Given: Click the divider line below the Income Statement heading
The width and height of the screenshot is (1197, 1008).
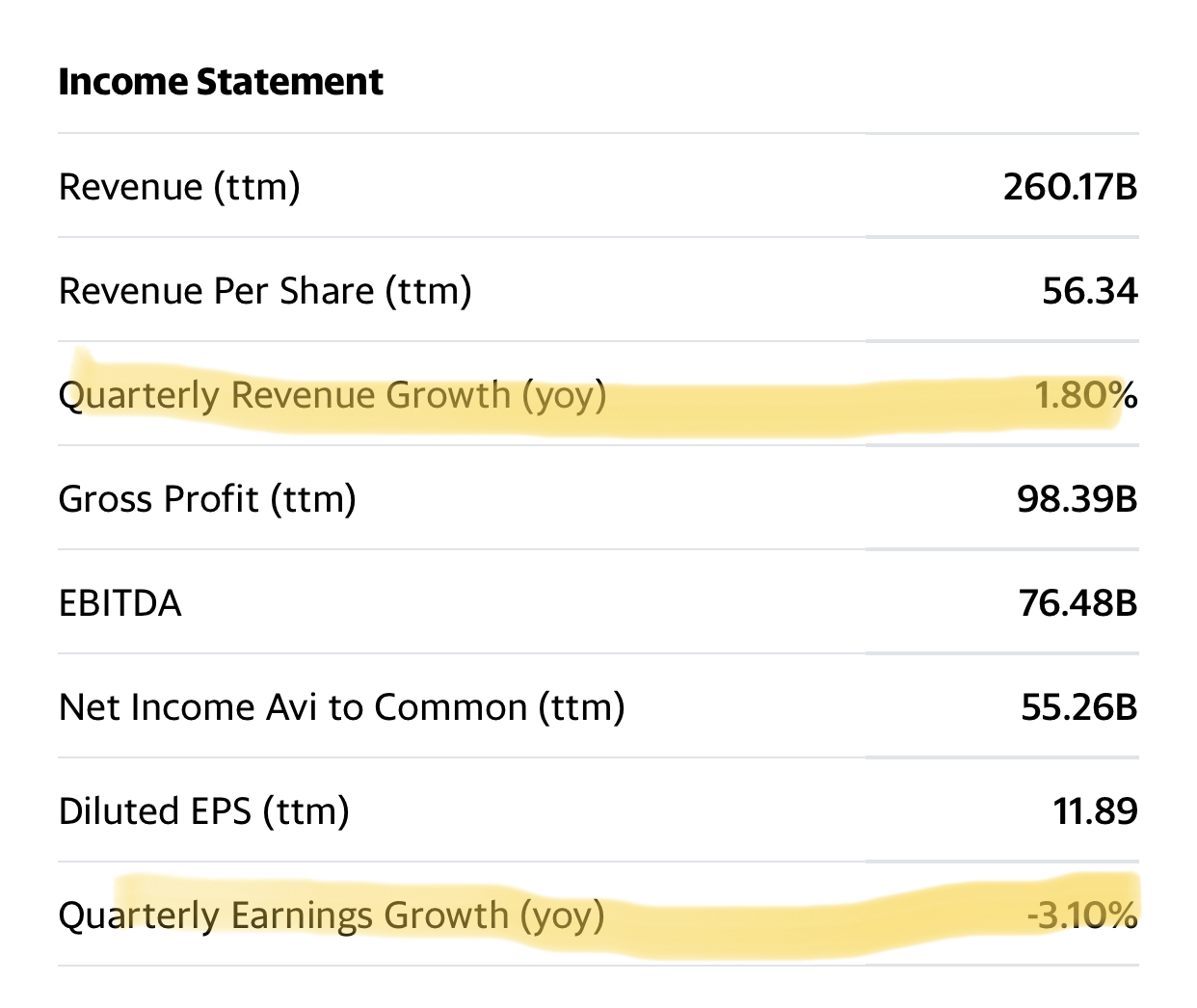Looking at the screenshot, I should click(x=598, y=133).
